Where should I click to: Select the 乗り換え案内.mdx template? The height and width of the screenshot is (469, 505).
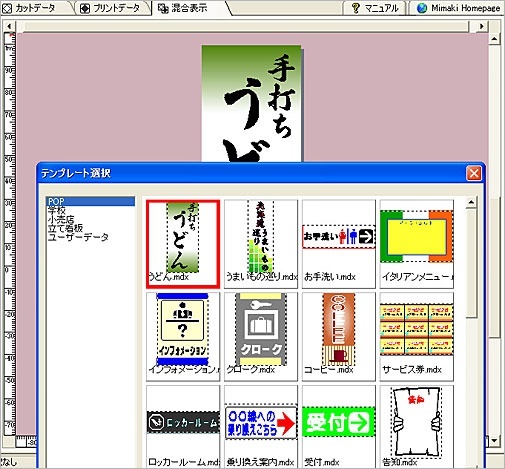(x=261, y=427)
